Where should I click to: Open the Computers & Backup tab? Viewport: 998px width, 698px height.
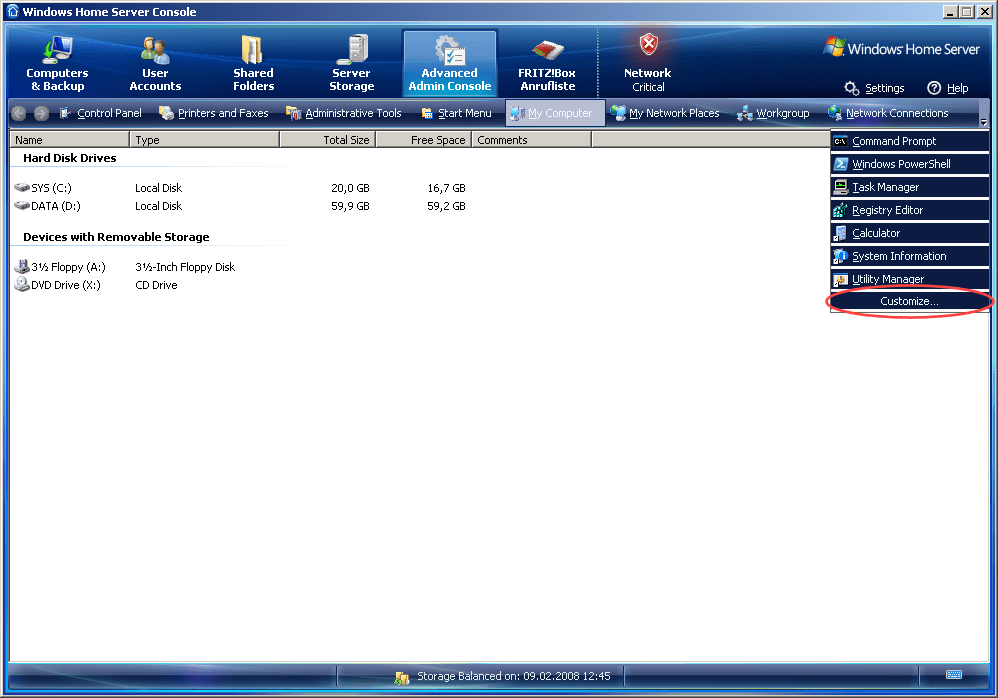(x=57, y=64)
